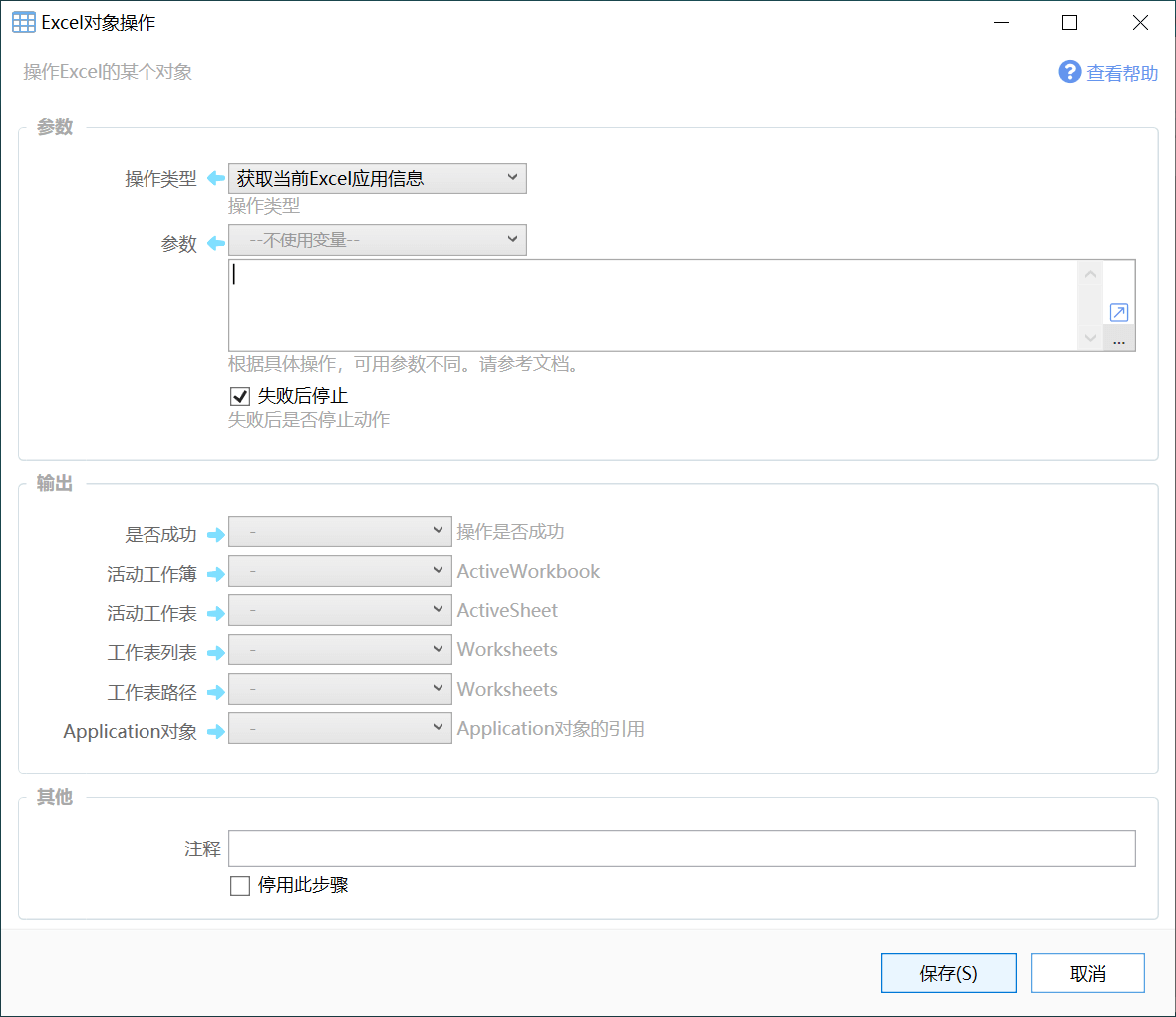The image size is (1176, 1017).
Task: Click the right arrow icon beside 工作表路径
Action: (216, 692)
